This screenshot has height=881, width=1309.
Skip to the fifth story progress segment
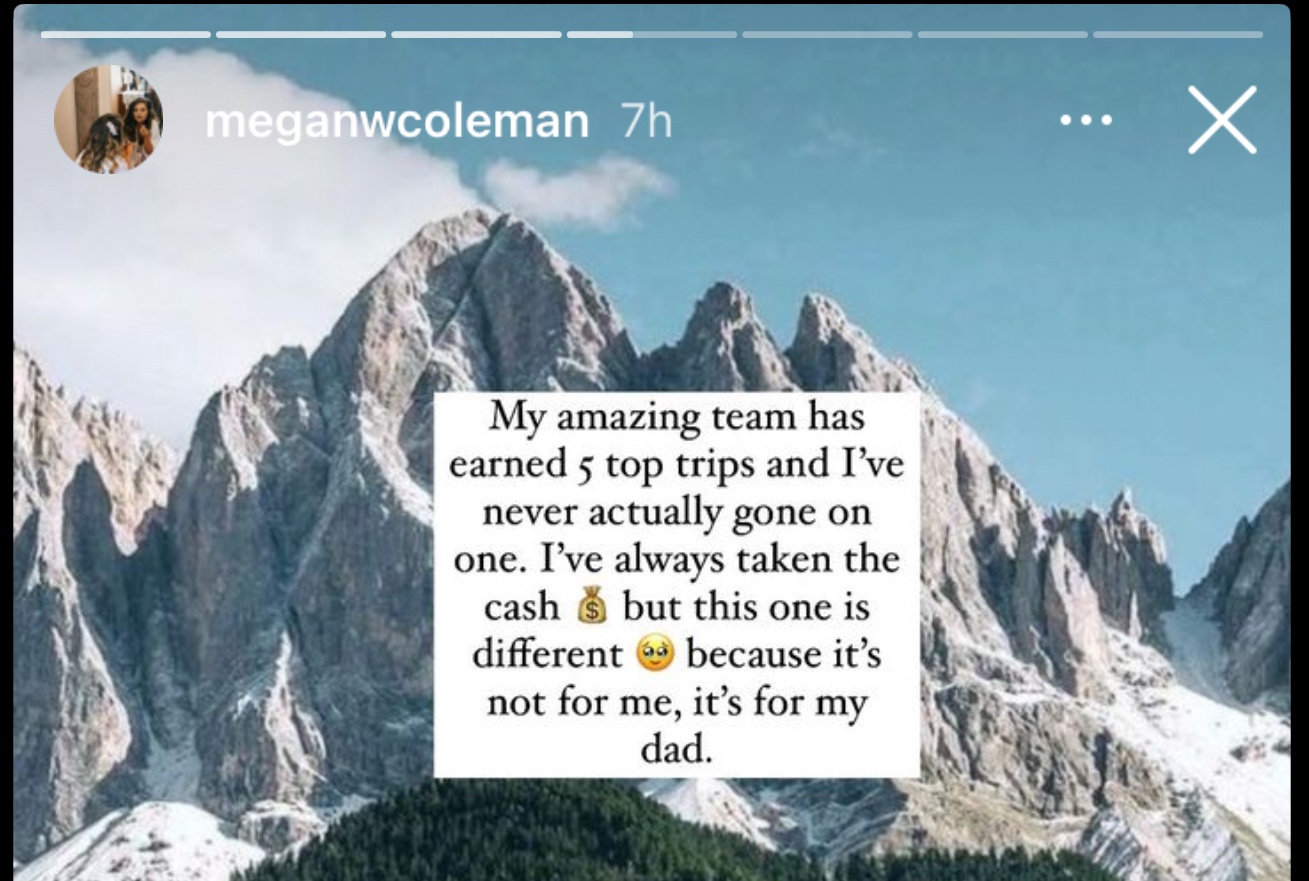[827, 34]
